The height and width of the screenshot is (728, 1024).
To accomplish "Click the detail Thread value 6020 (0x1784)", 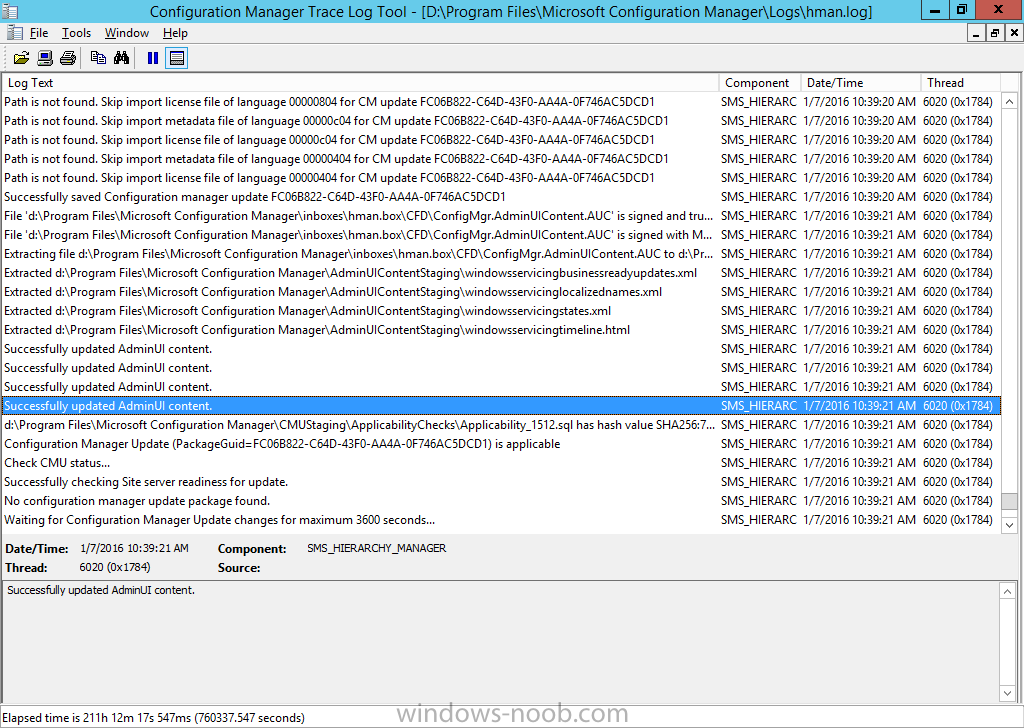I will [x=115, y=567].
